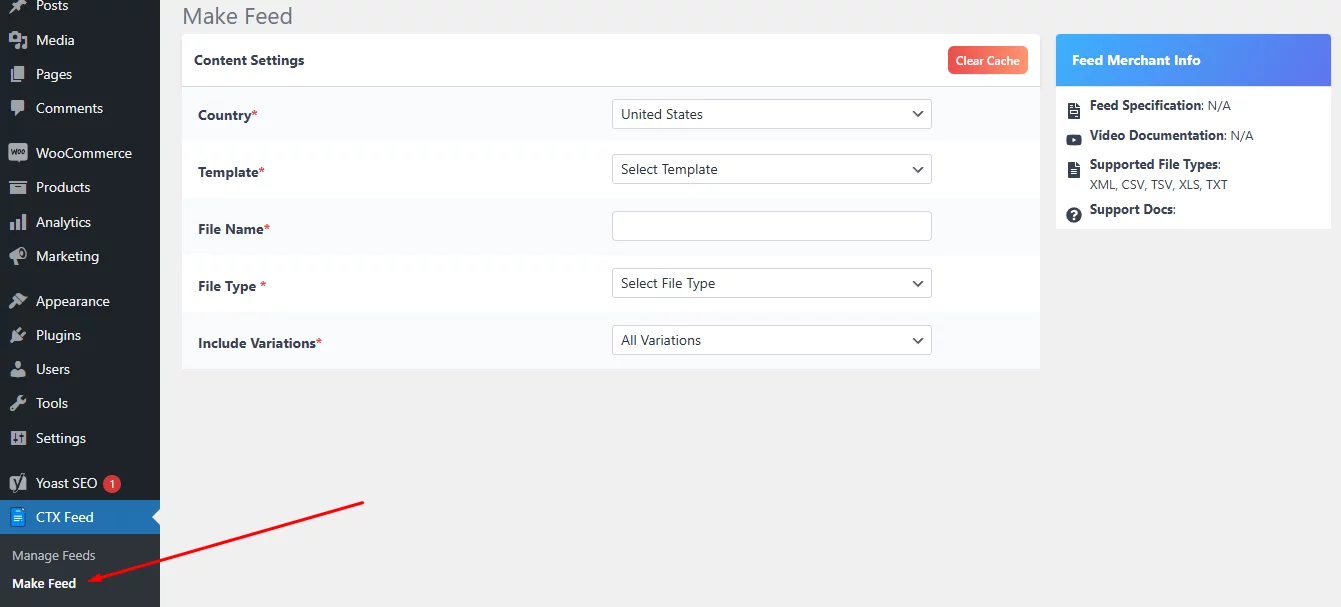The width and height of the screenshot is (1341, 607).
Task: Click the Settings sliders icon
Action: [18, 438]
